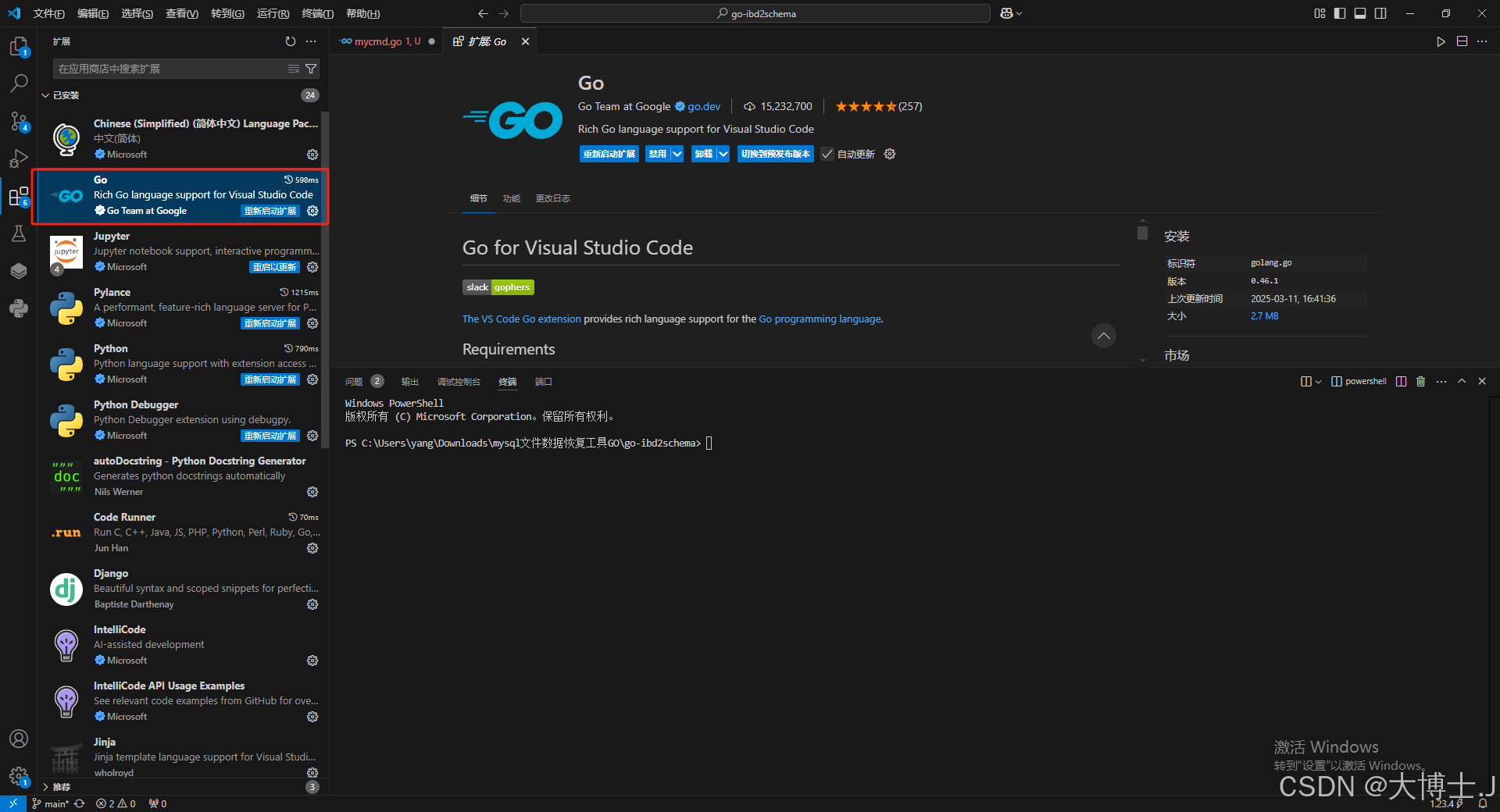Collapse the installed extensions section
Image resolution: width=1500 pixels, height=812 pixels.
(x=45, y=95)
